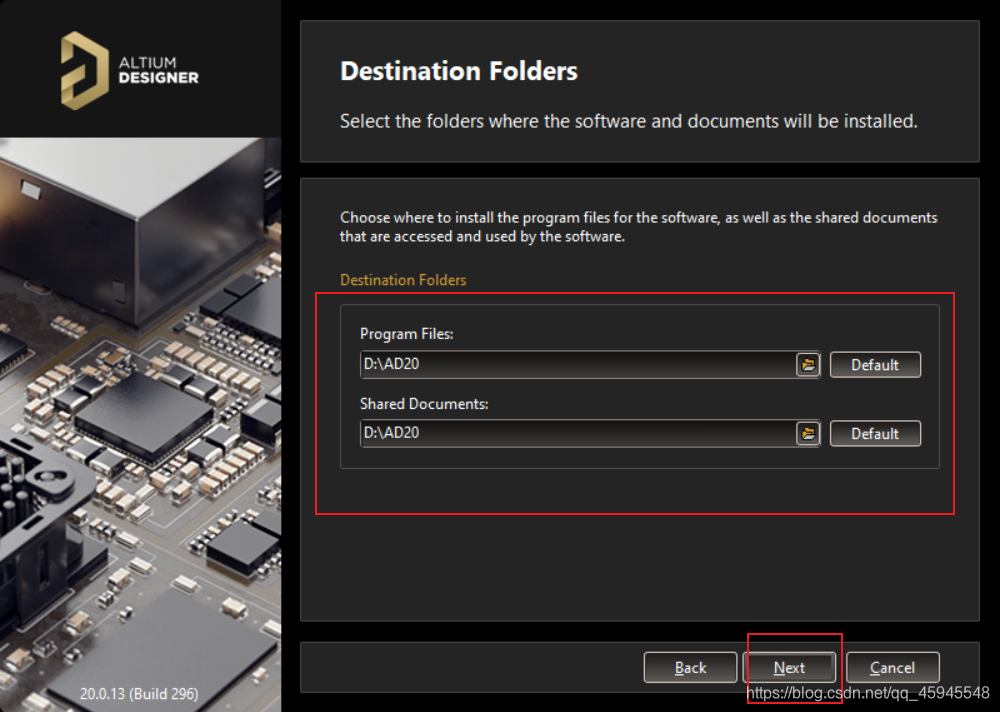Reset Program Files path with Default button

875,365
